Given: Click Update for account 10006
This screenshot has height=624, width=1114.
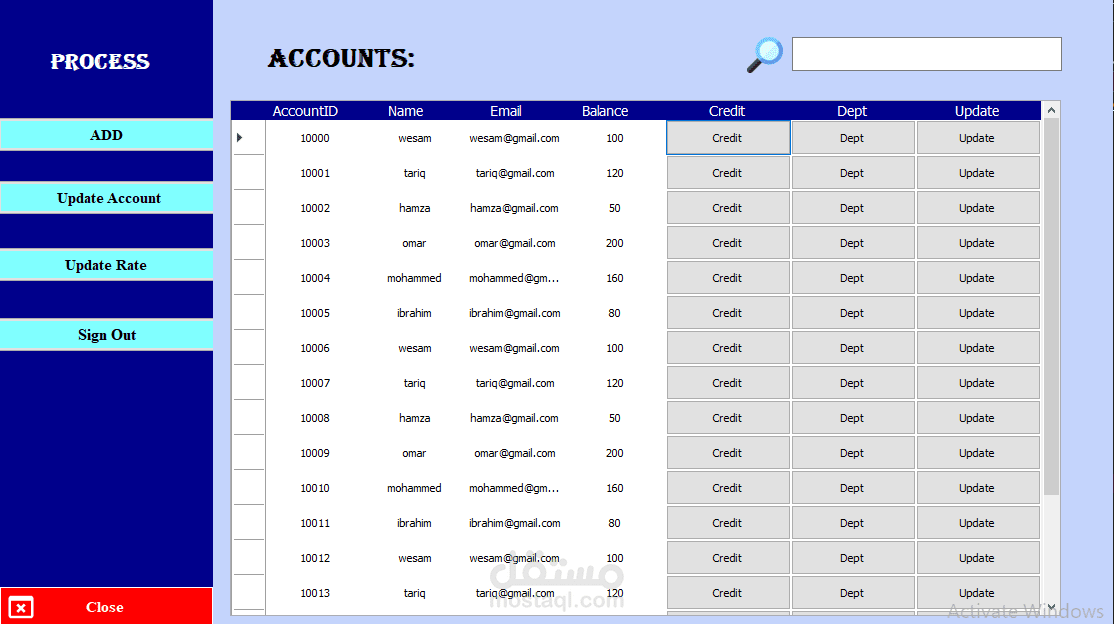Looking at the screenshot, I should coord(978,348).
